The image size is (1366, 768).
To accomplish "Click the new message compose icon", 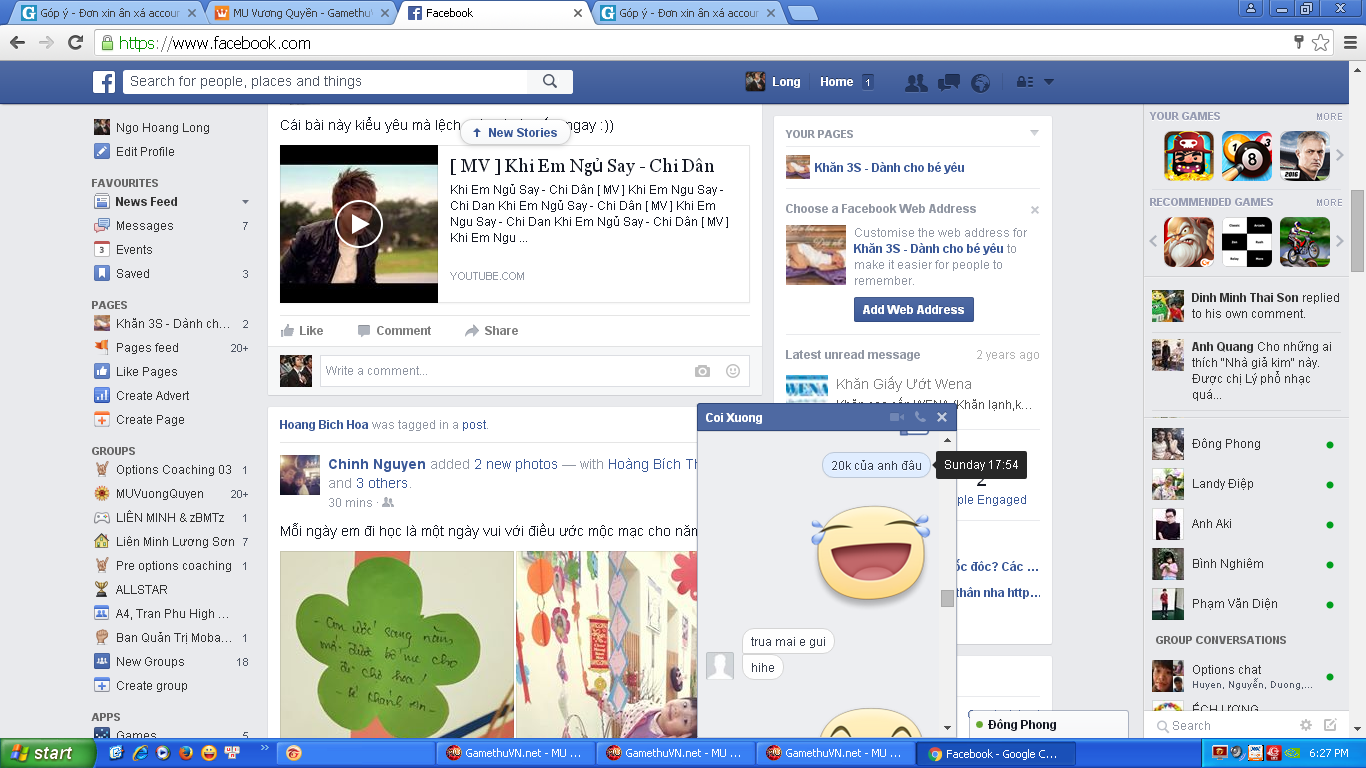I will (1330, 726).
